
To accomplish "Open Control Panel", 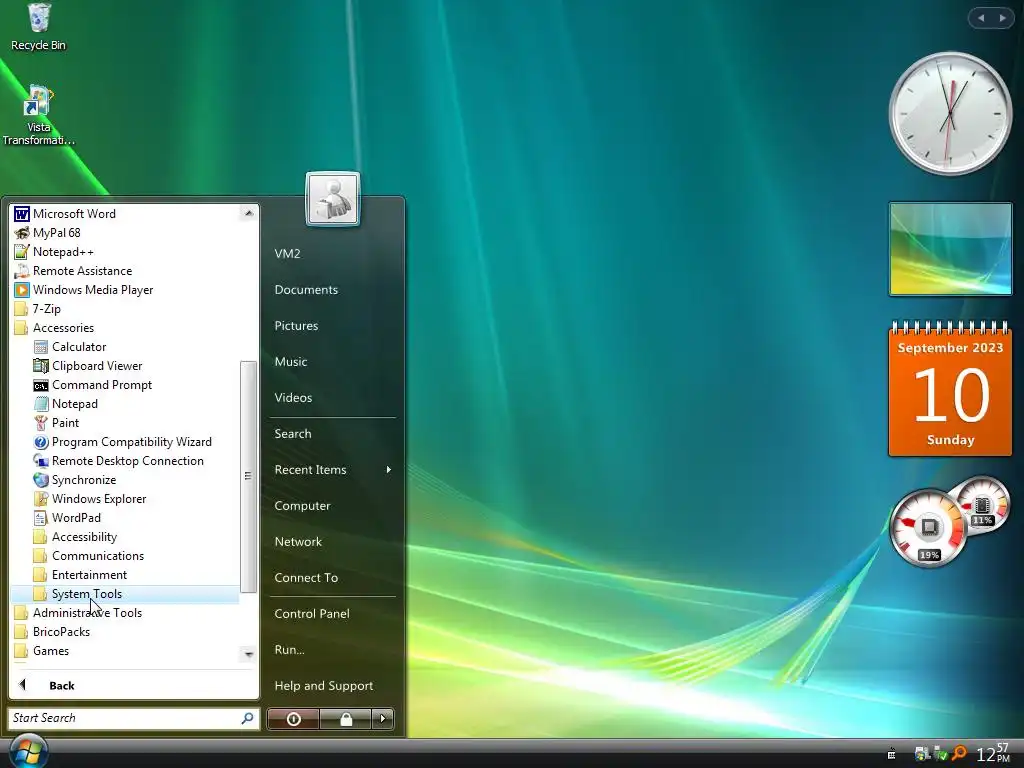I will (x=312, y=613).
